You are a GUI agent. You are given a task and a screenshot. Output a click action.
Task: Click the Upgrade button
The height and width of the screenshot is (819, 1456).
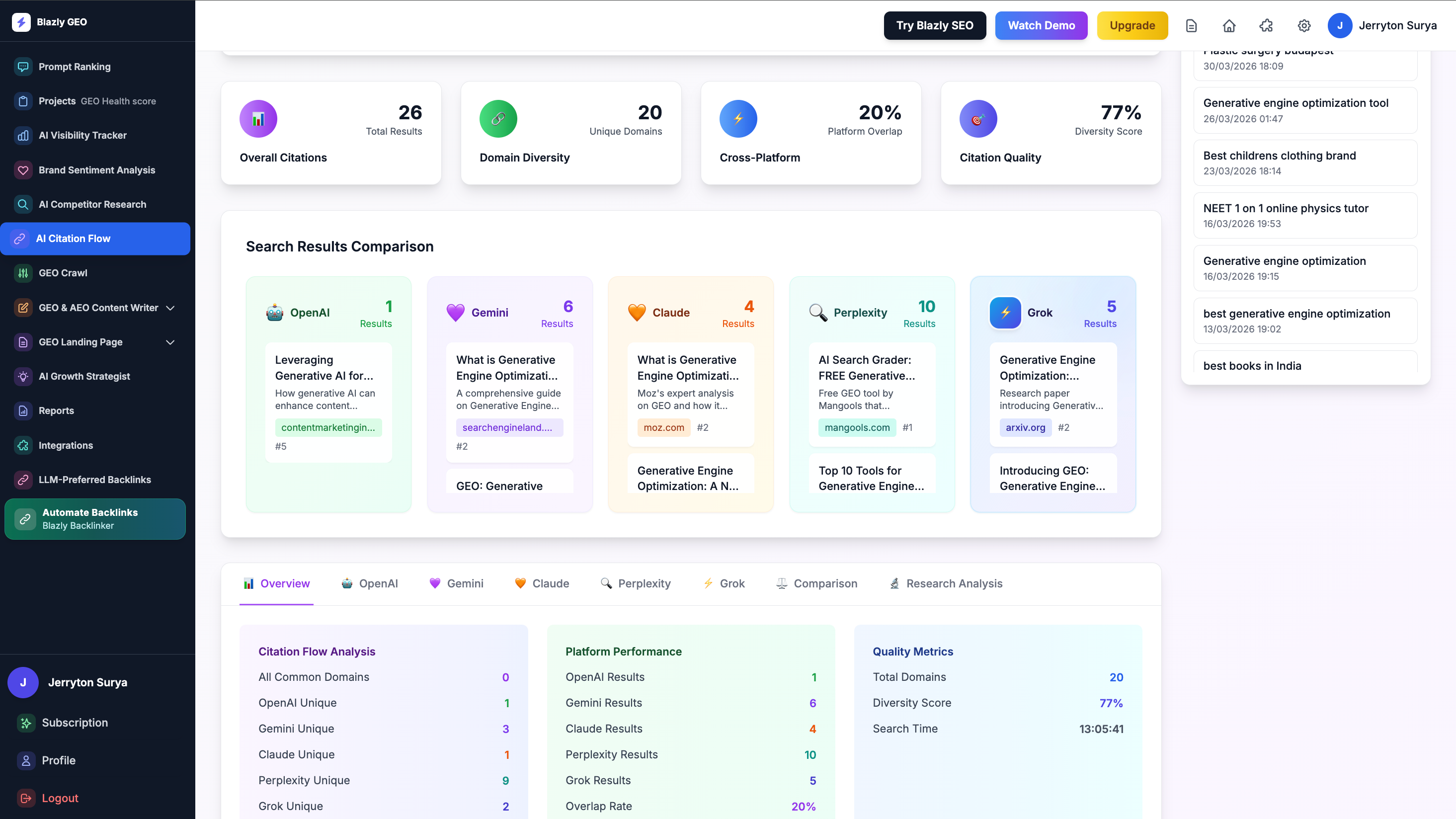(1132, 25)
